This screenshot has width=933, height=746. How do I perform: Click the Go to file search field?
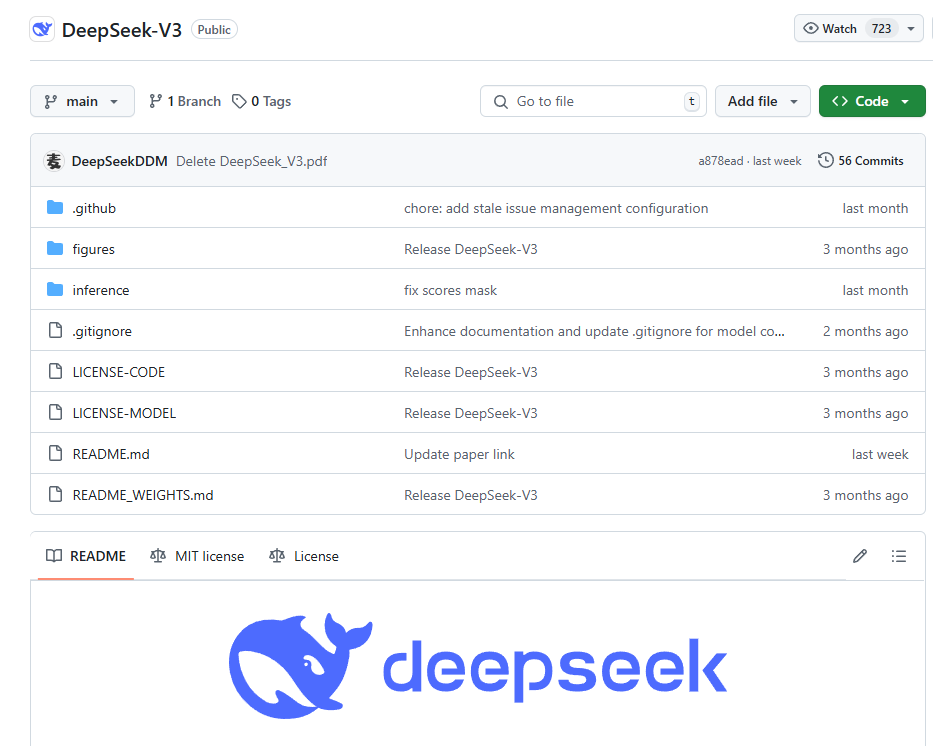[593, 101]
